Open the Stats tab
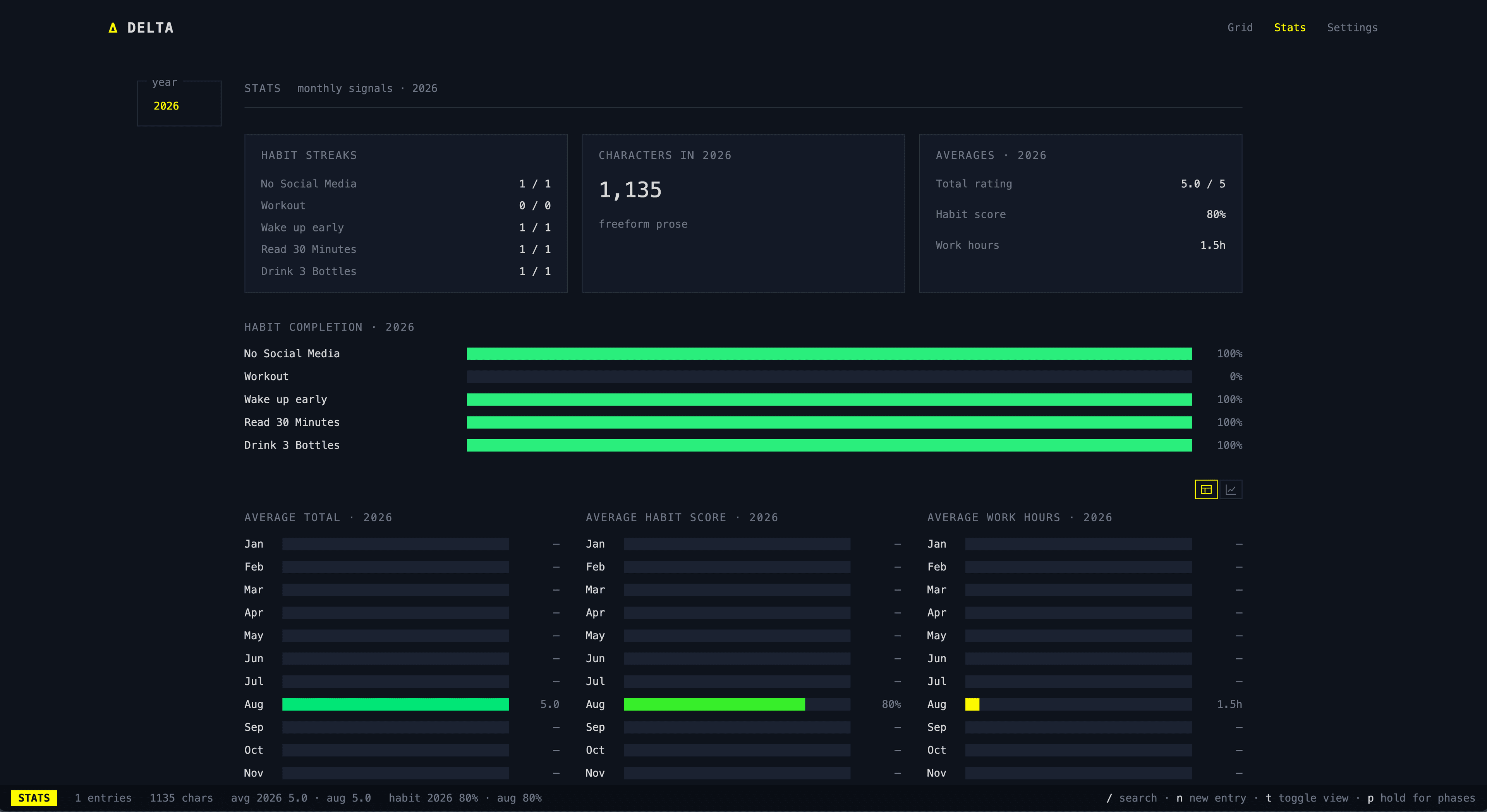Viewport: 1487px width, 812px height. pos(1290,28)
